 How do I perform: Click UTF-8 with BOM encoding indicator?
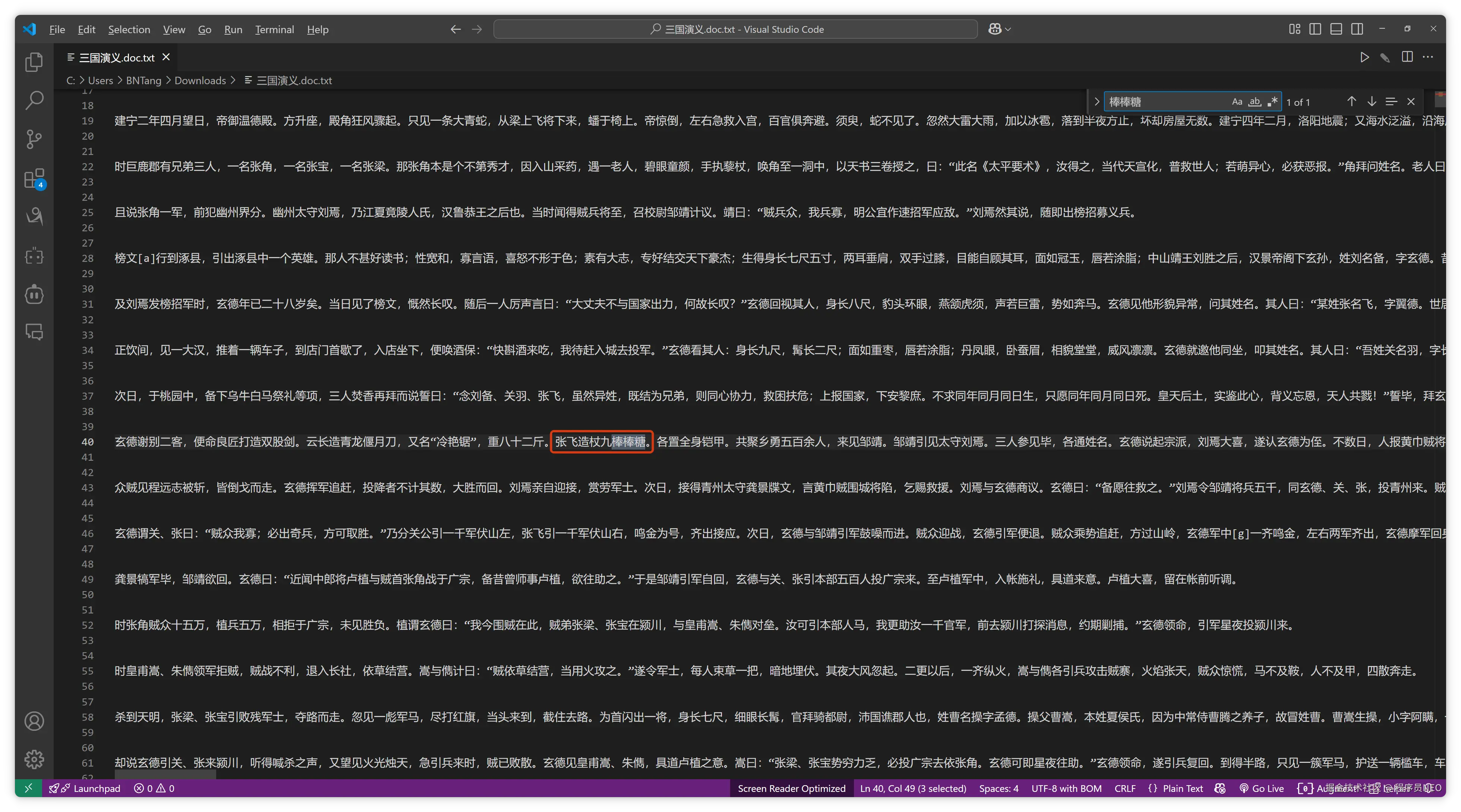pos(1066,788)
